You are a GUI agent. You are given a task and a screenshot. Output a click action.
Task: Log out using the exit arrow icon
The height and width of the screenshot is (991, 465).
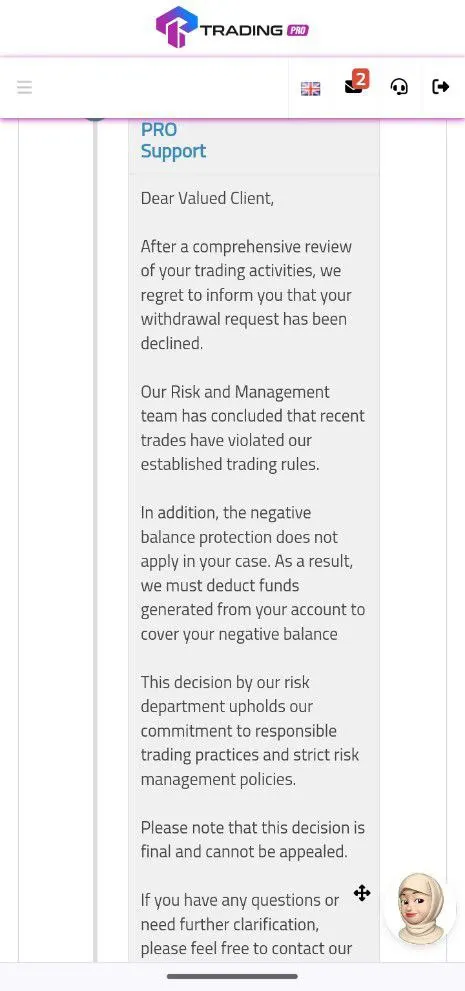pos(440,87)
